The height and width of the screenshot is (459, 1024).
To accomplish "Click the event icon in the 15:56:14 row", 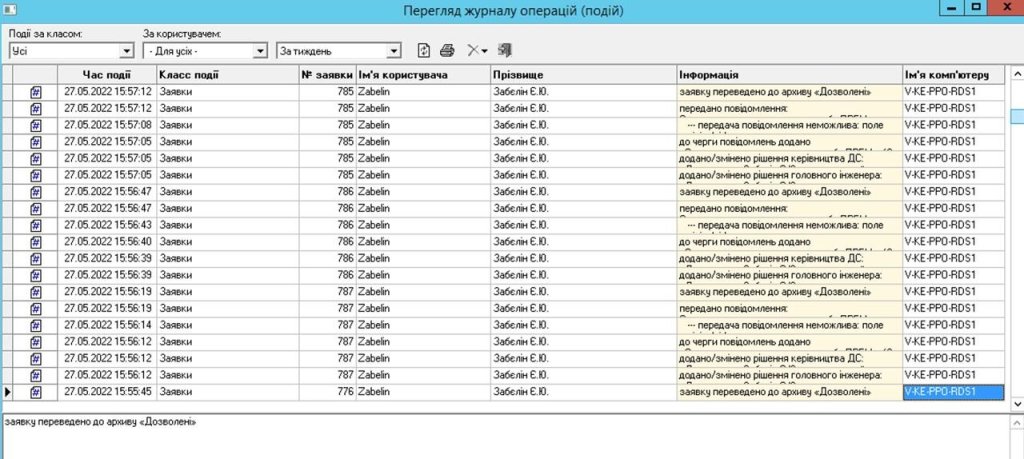I will tap(36, 325).
